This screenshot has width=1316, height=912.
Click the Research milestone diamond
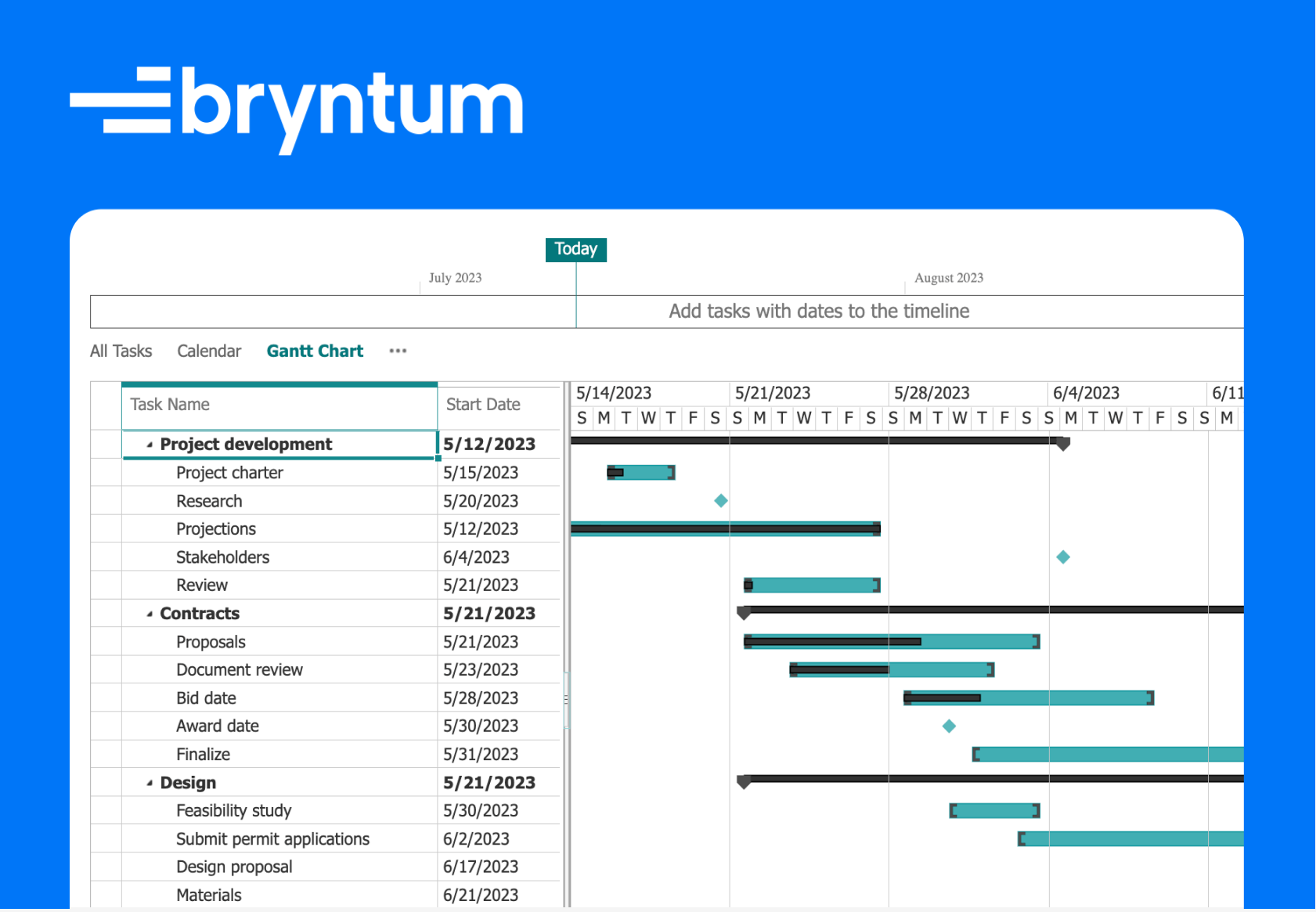tap(720, 500)
